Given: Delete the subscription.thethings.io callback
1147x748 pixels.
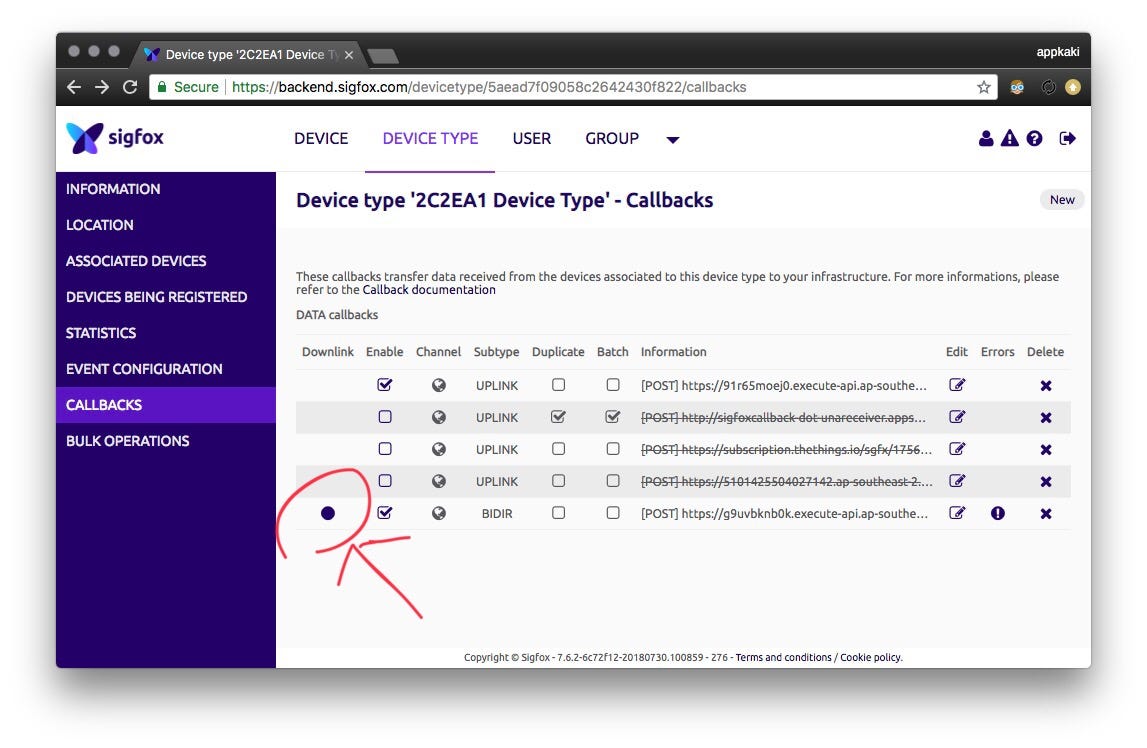Looking at the screenshot, I should coord(1046,450).
